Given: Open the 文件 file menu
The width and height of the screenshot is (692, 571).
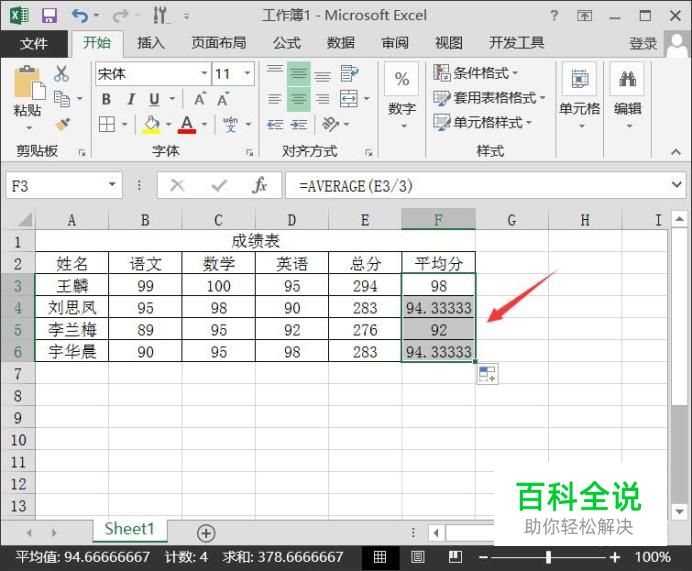Looking at the screenshot, I should pyautogui.click(x=34, y=43).
